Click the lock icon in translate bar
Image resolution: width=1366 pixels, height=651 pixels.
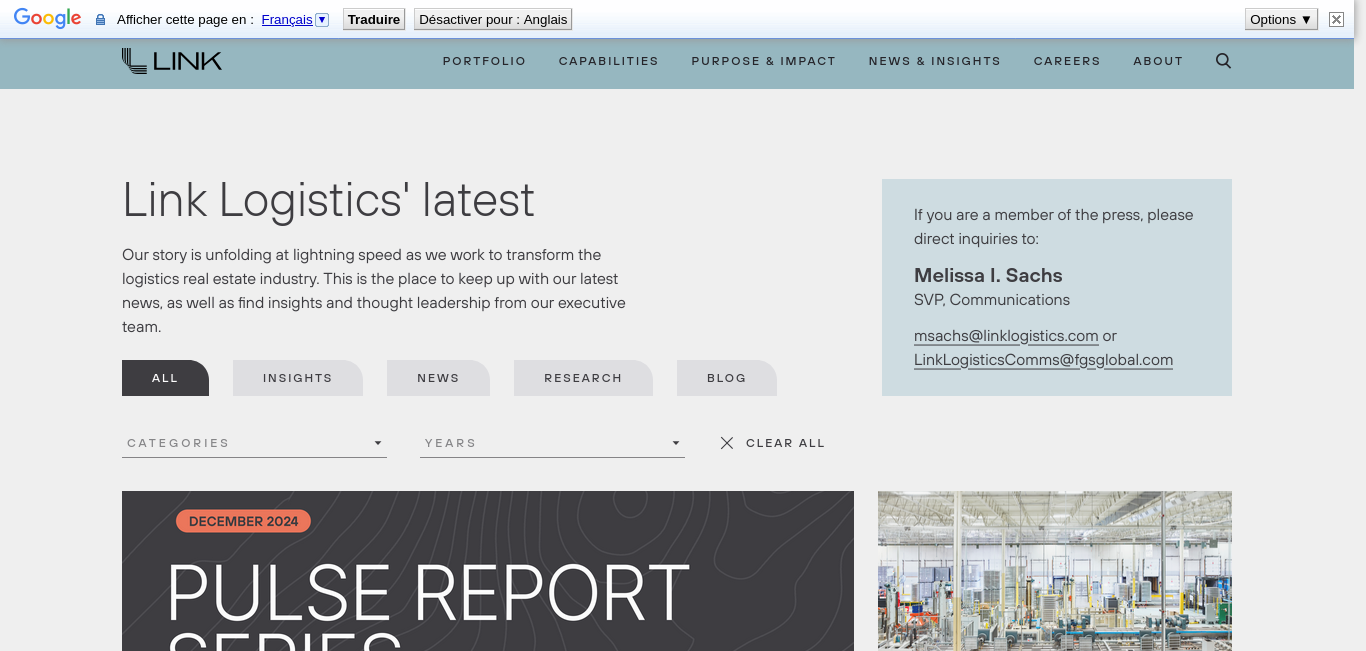(x=100, y=20)
